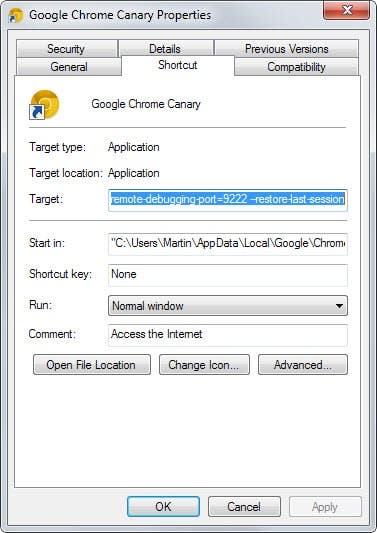
Task: Dismiss the dialog with Cancel
Action: (244, 506)
